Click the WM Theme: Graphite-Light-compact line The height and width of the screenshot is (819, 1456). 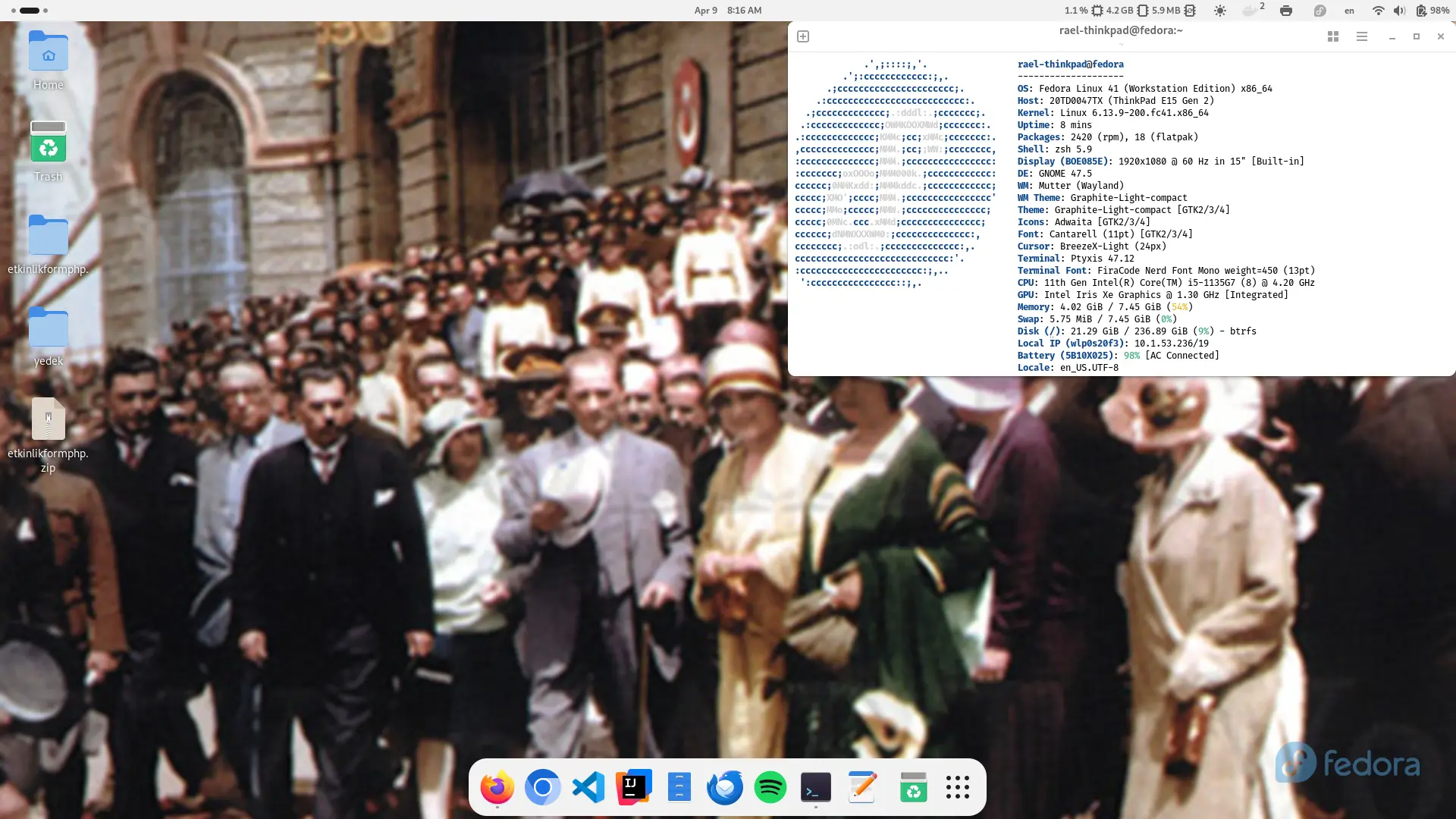click(x=1102, y=198)
